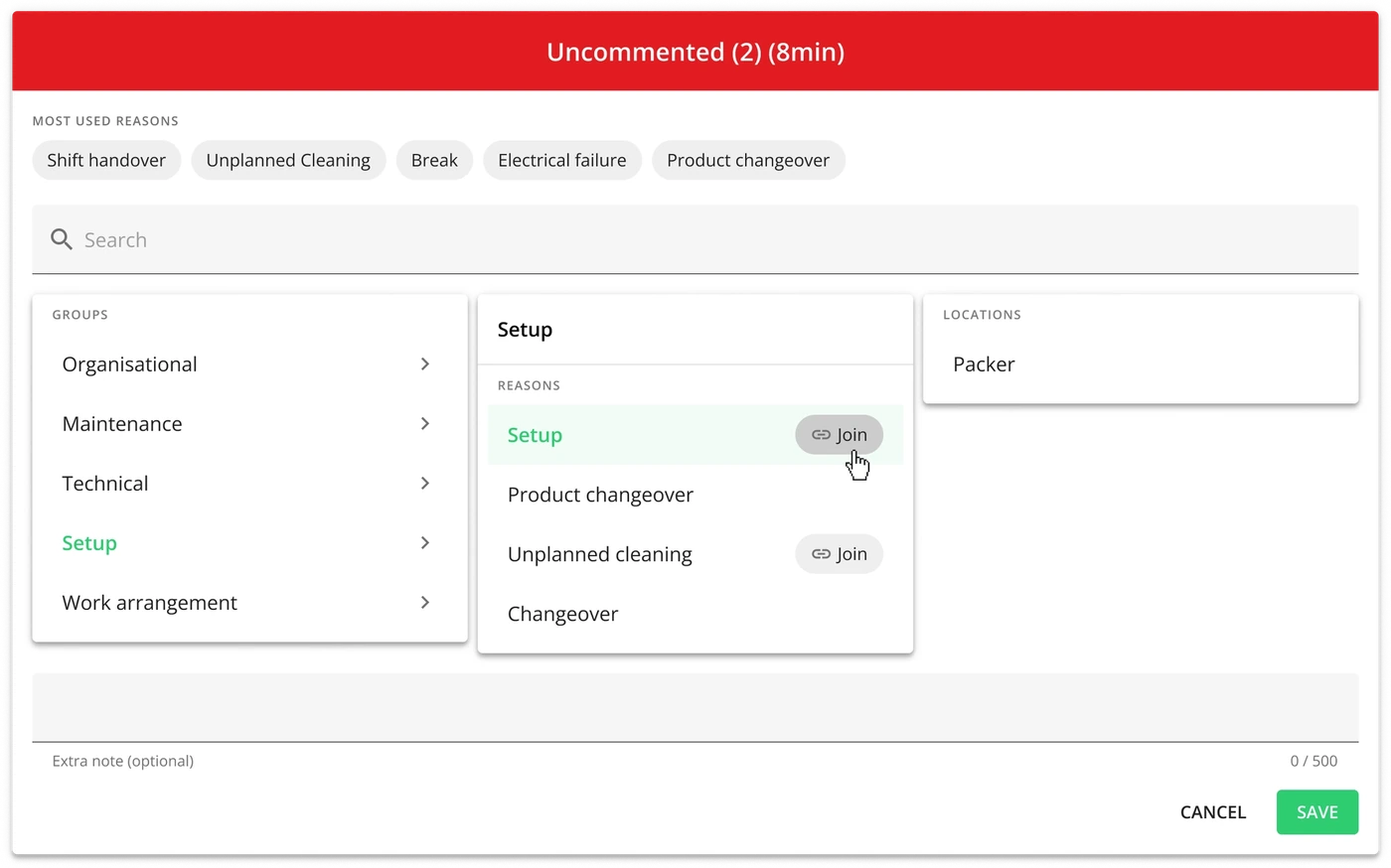Select the Unplanned cleaning reason
The width and height of the screenshot is (1391, 868).
(695, 554)
